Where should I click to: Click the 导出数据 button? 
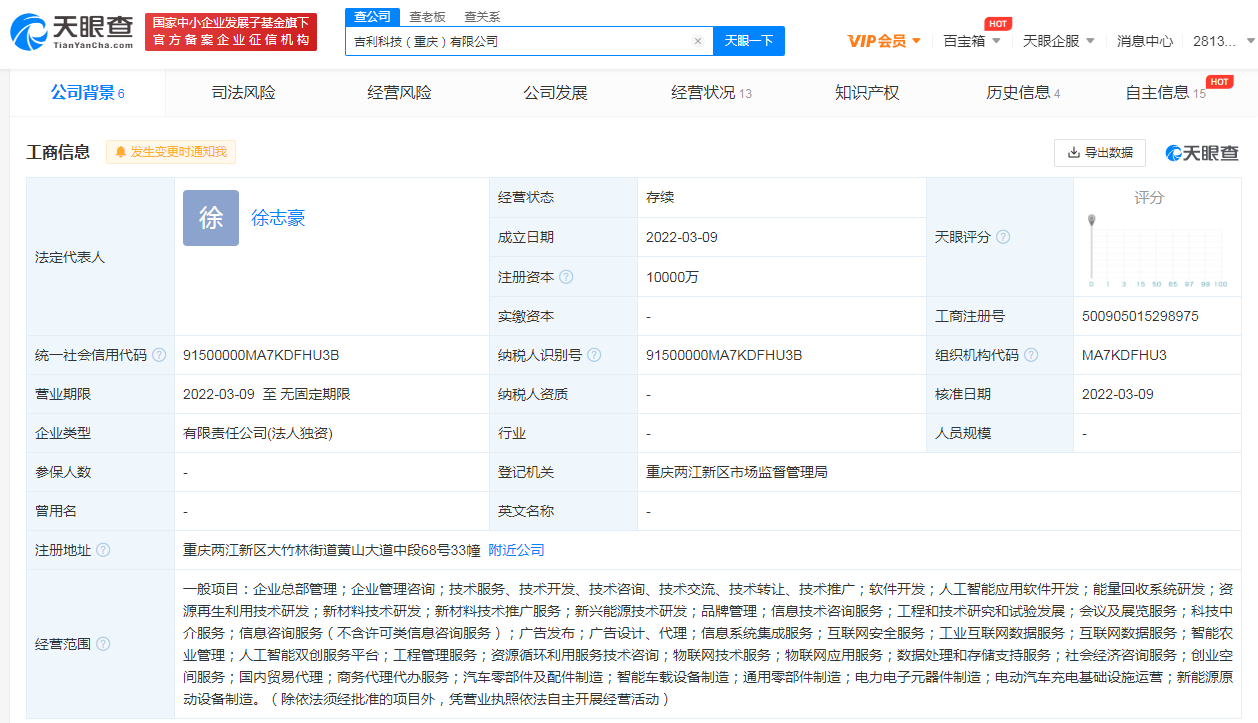coord(1100,153)
